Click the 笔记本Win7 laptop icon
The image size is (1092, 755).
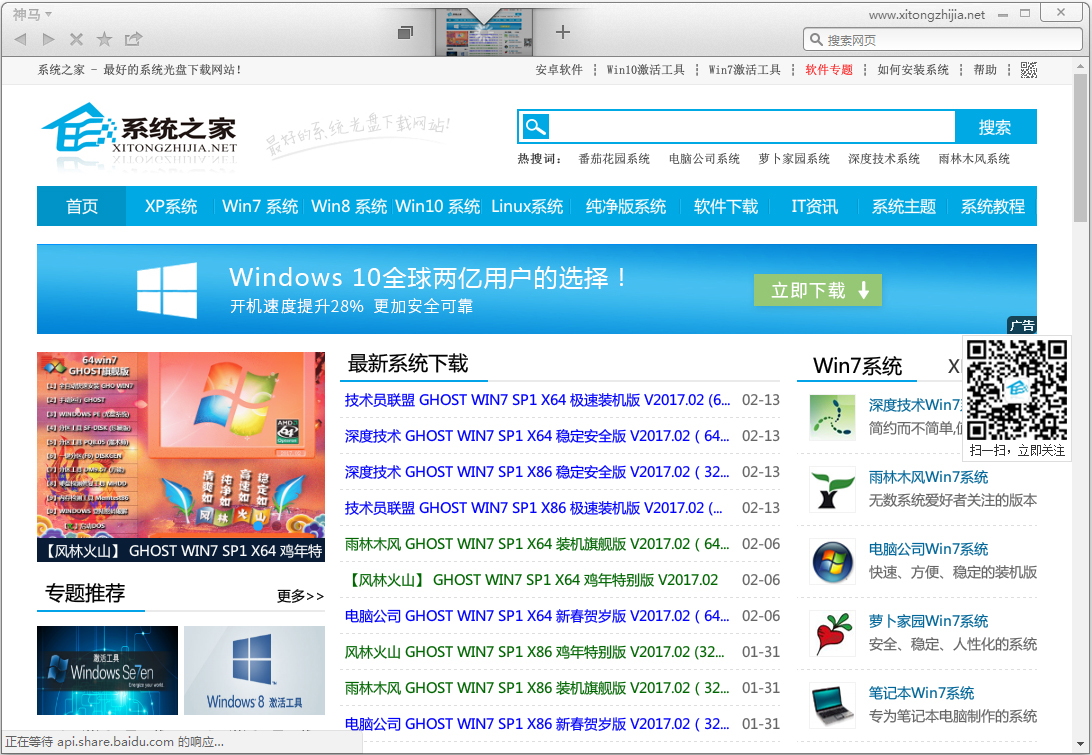[832, 705]
